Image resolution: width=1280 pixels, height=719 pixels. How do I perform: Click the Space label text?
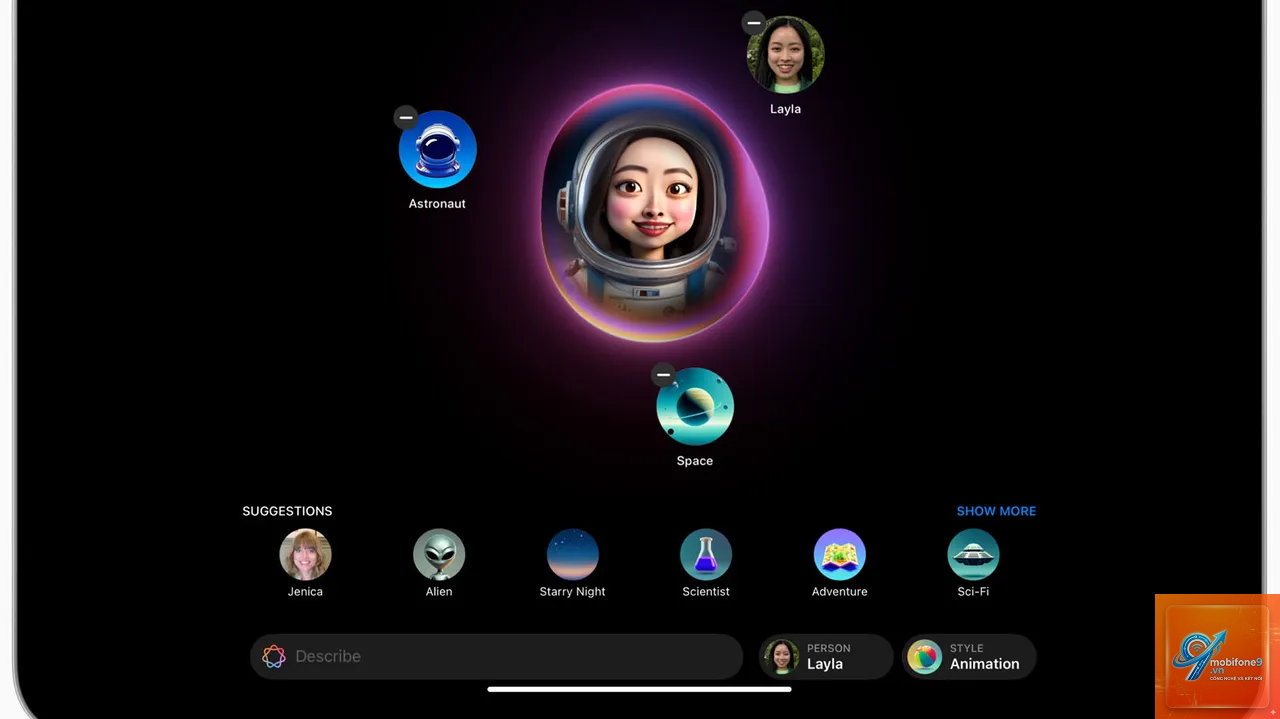click(695, 461)
